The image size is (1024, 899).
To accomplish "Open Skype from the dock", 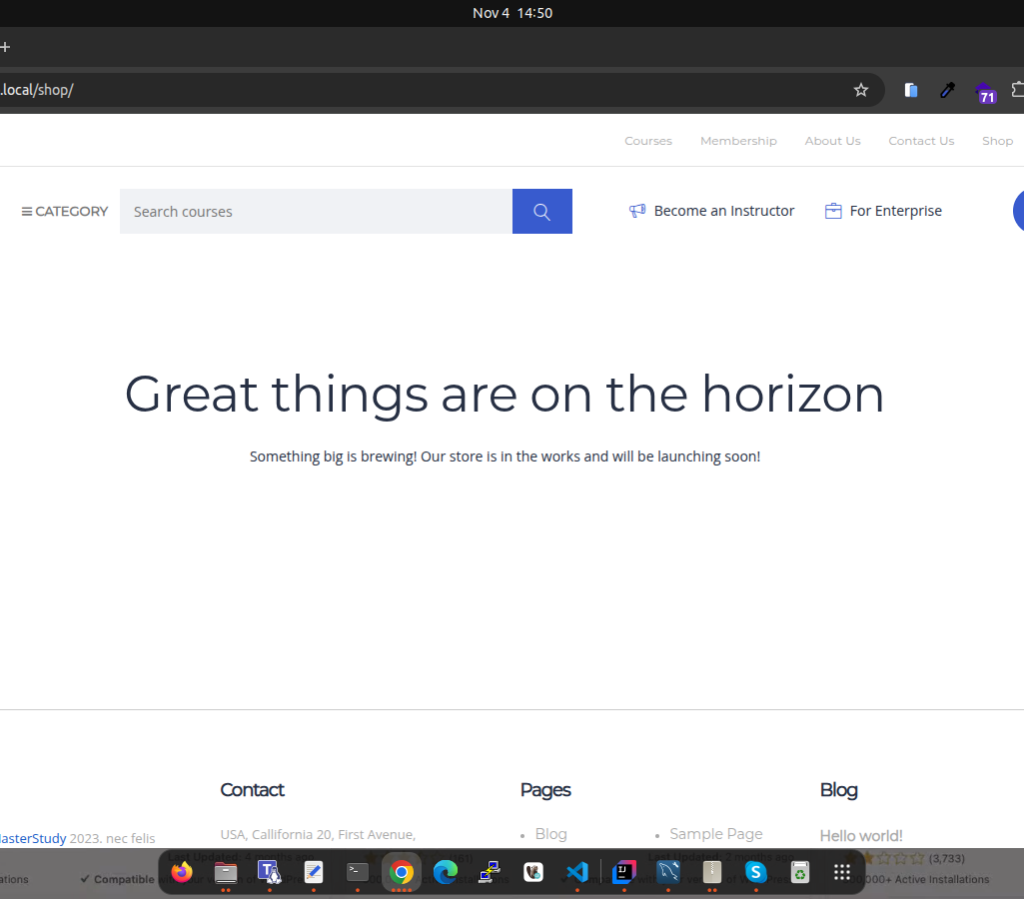I will (x=756, y=872).
